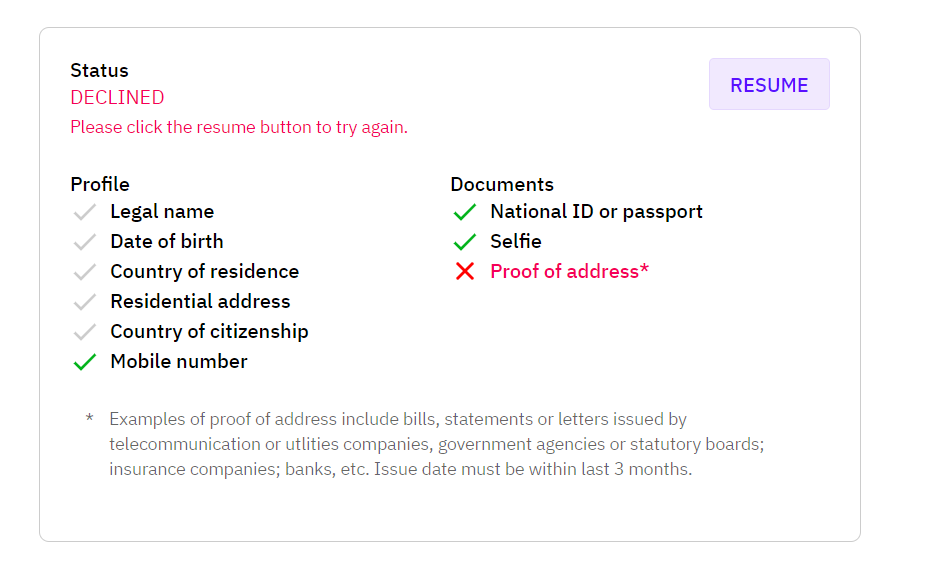Viewport: 951px width, 566px height.
Task: Click the green checkmark beside National ID or passport
Action: [465, 212]
